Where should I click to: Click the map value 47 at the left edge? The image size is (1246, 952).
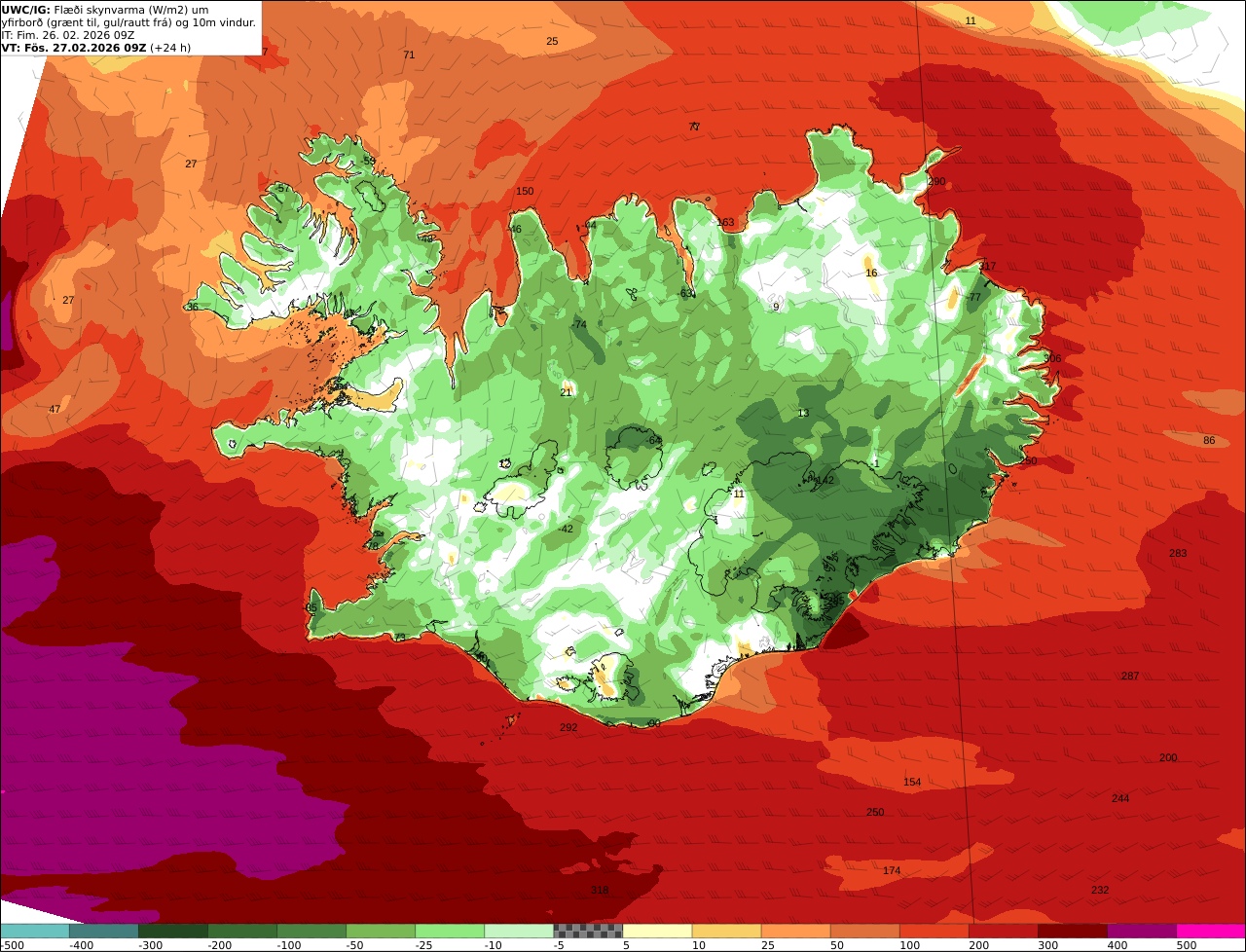[x=55, y=410]
